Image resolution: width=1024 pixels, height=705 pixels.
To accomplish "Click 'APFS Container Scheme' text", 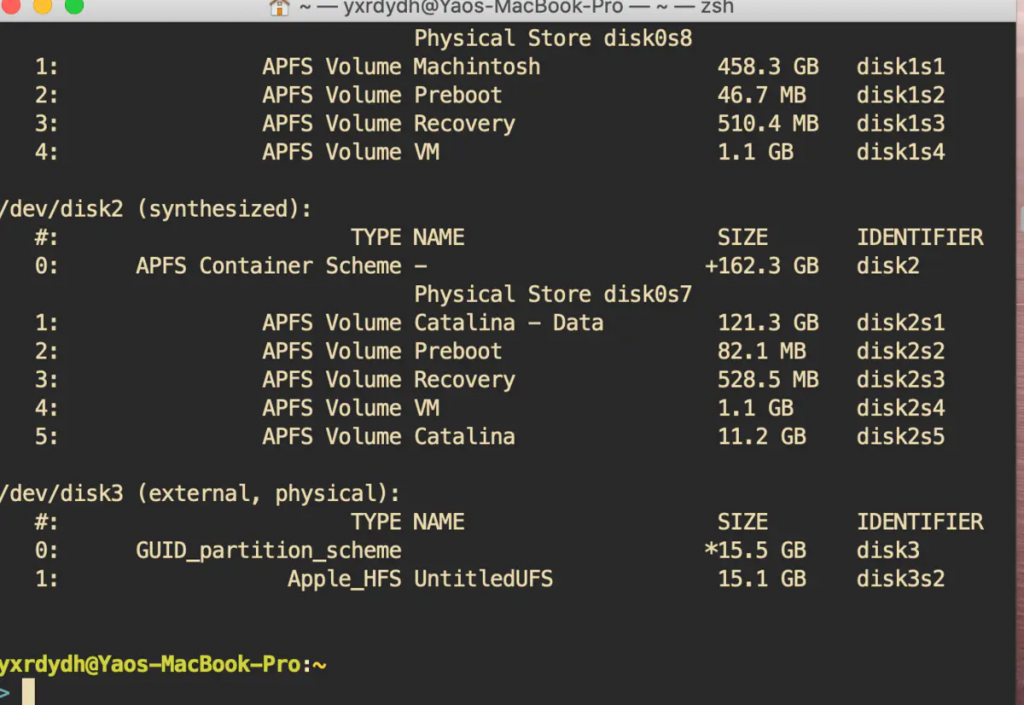I will [268, 266].
